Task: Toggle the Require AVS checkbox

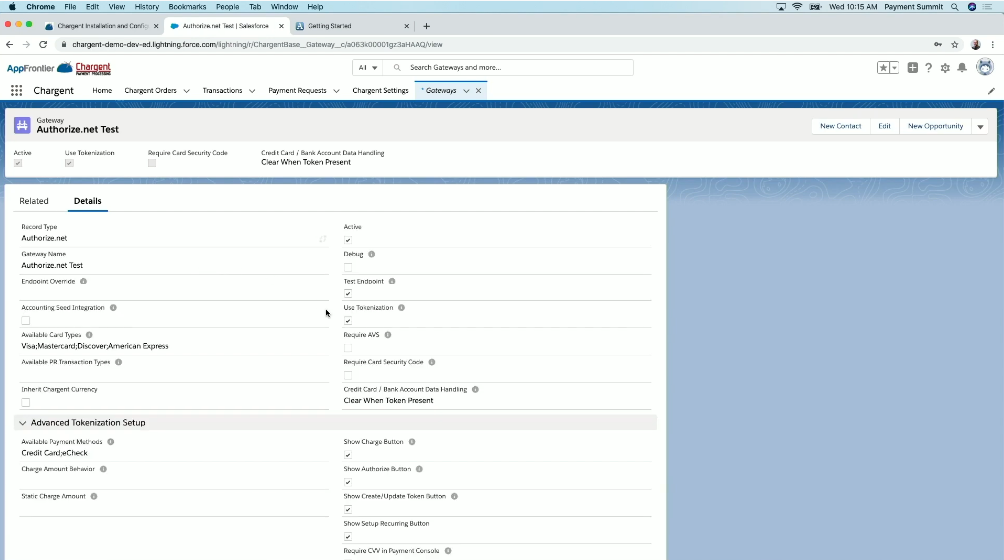Action: coord(348,348)
